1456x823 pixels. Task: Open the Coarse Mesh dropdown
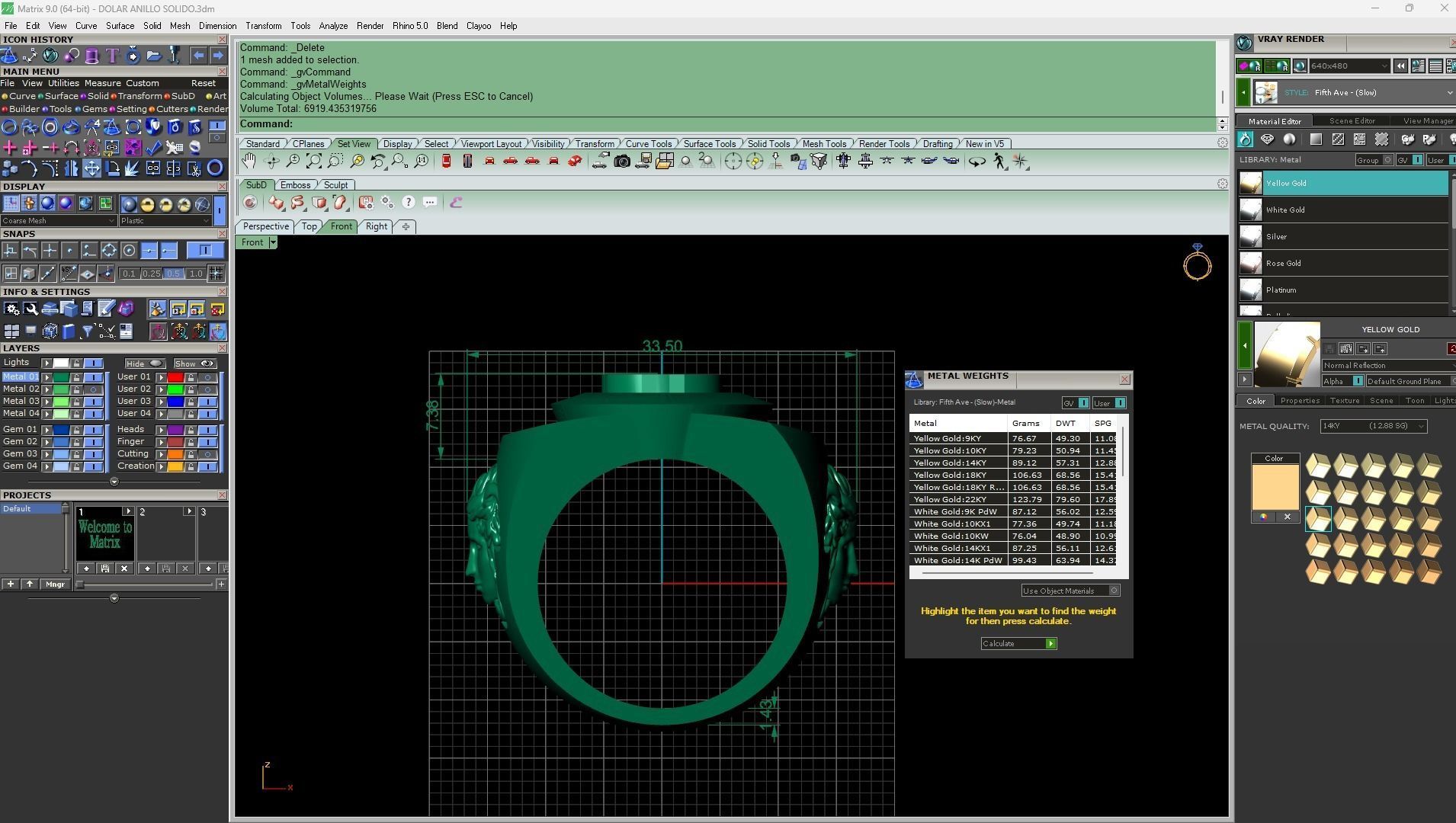(58, 221)
